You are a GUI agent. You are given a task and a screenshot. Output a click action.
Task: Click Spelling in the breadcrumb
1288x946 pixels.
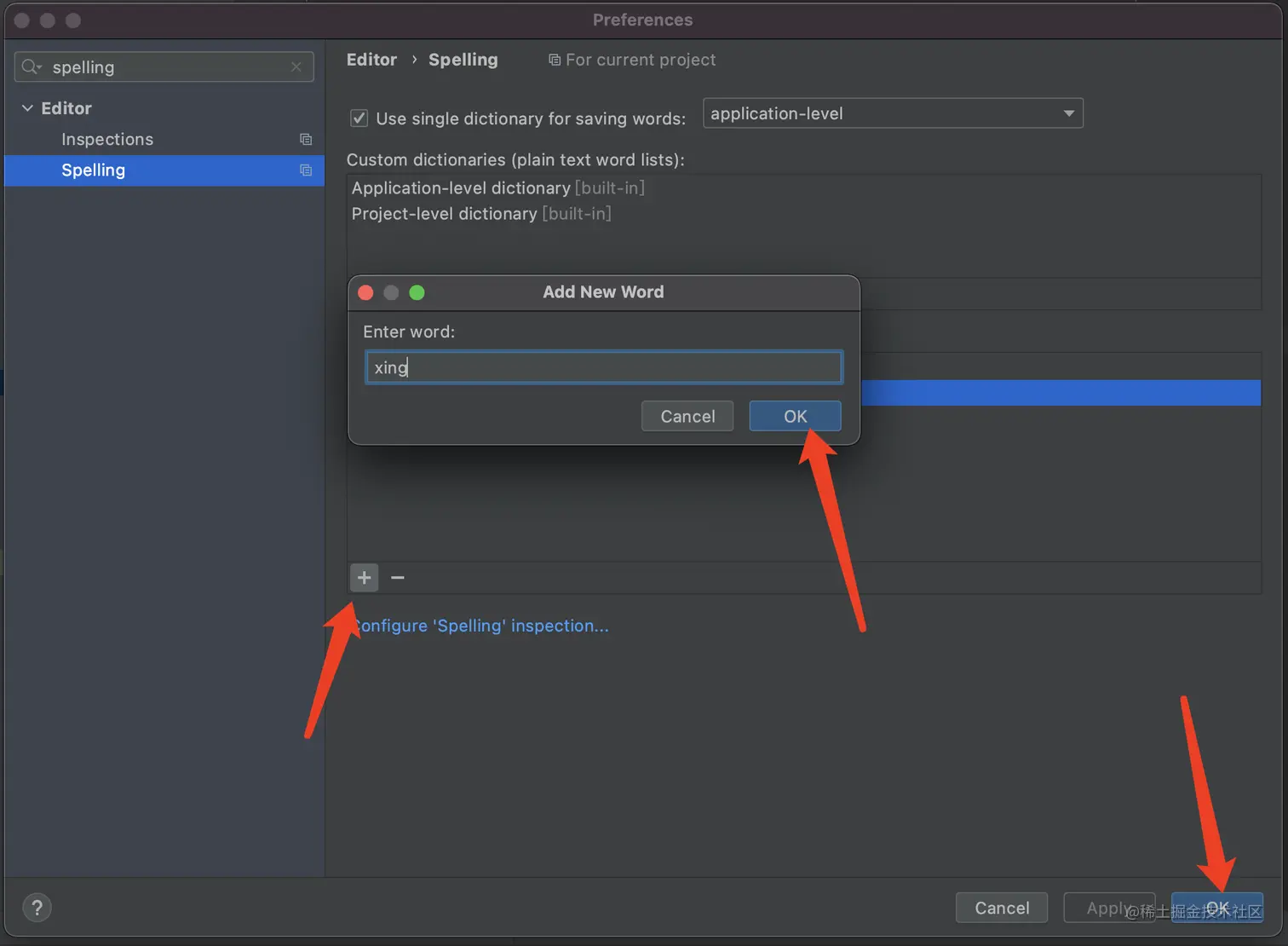point(463,60)
